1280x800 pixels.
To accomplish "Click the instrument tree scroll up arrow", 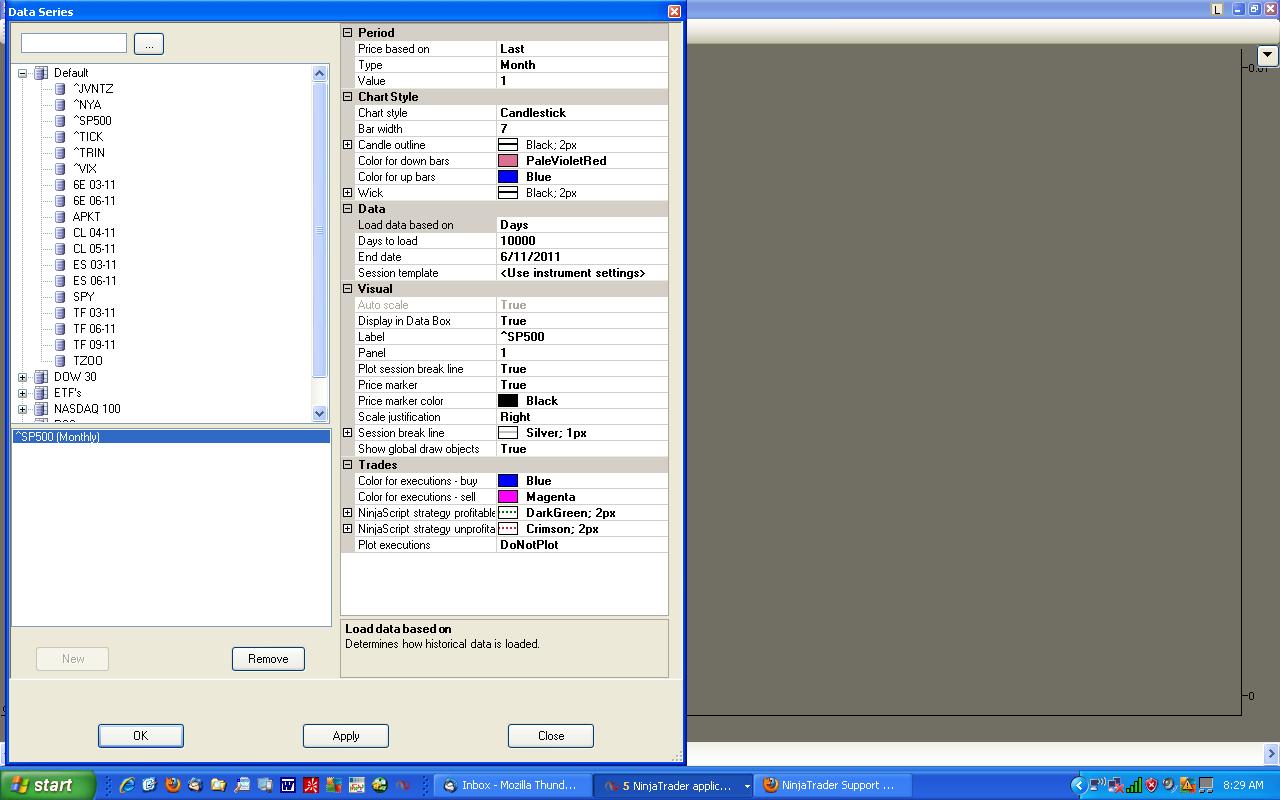I will tap(320, 73).
